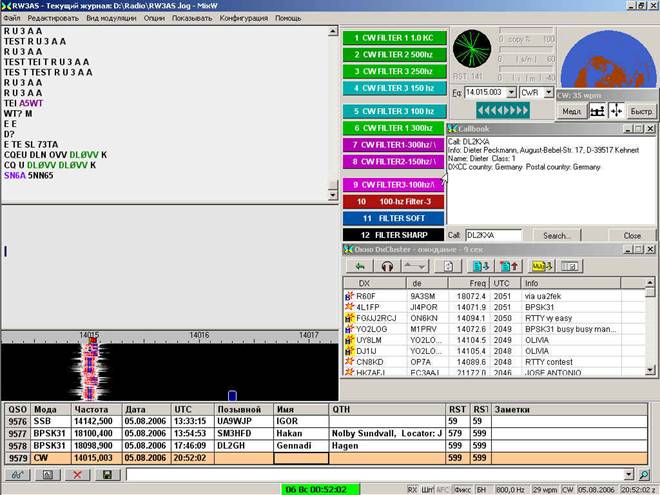Click the spot icon beside R60F
660x495 pixels.
tap(349, 296)
